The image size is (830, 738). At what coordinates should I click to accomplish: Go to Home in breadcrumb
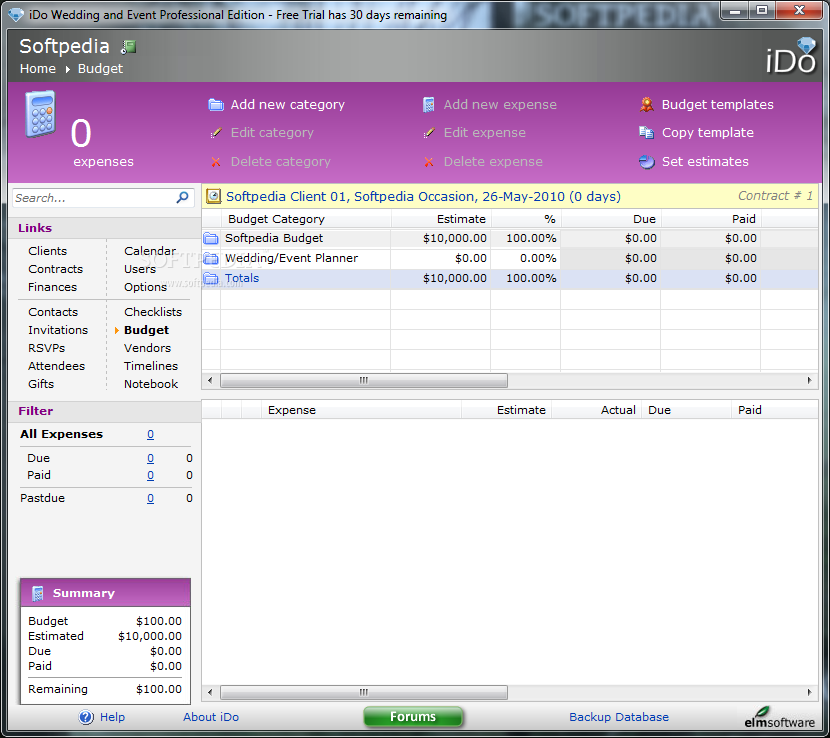(x=38, y=69)
